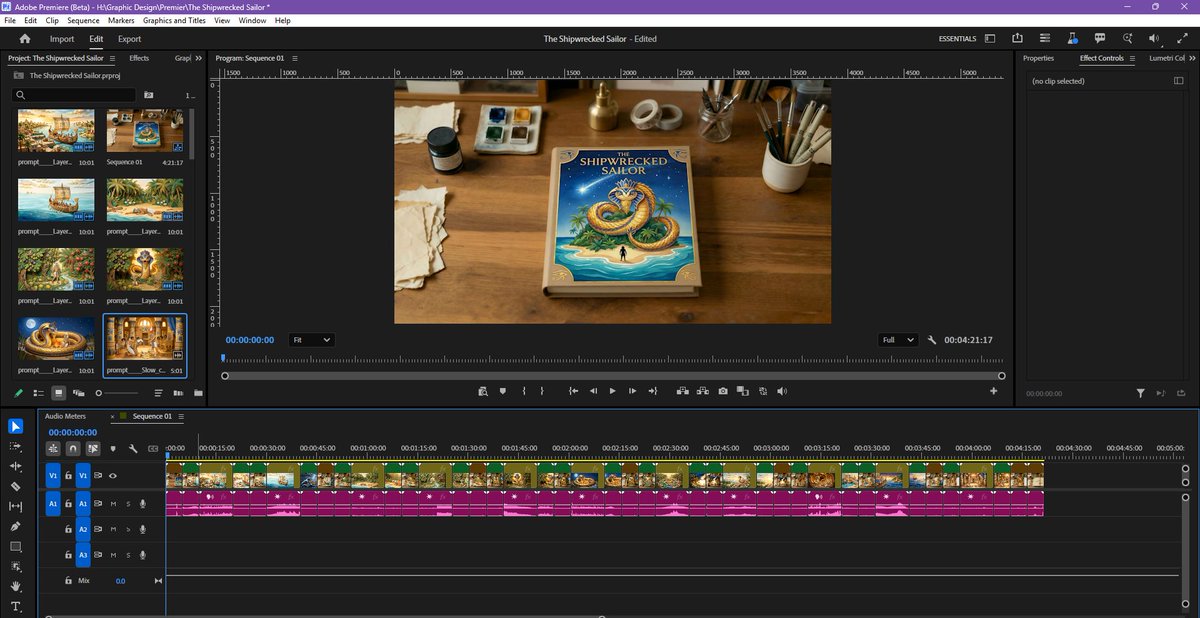Switch to the Effect Controls tab
The image size is (1200, 618).
[x=1100, y=58]
